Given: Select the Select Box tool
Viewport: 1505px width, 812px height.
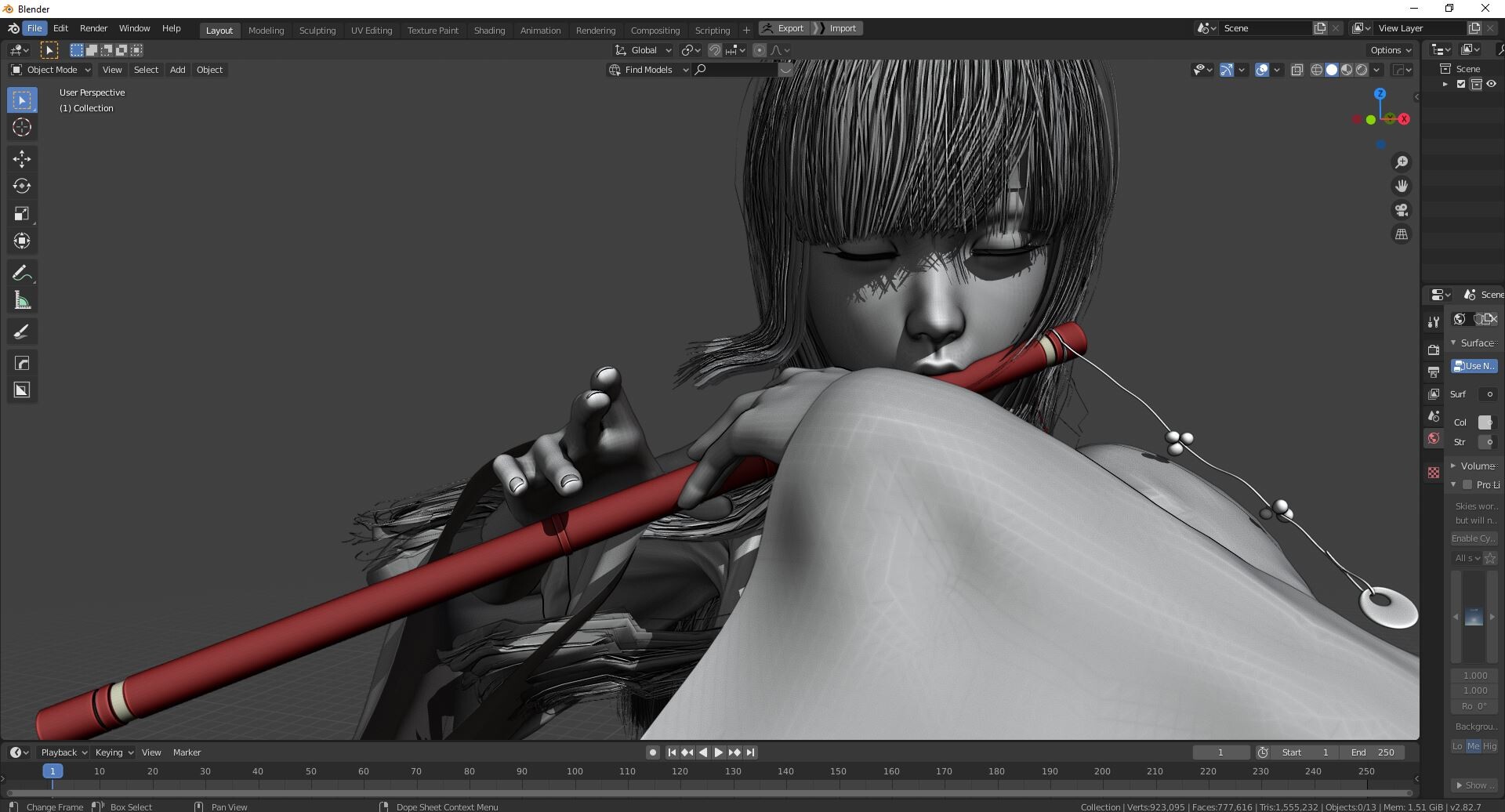Looking at the screenshot, I should (x=22, y=100).
